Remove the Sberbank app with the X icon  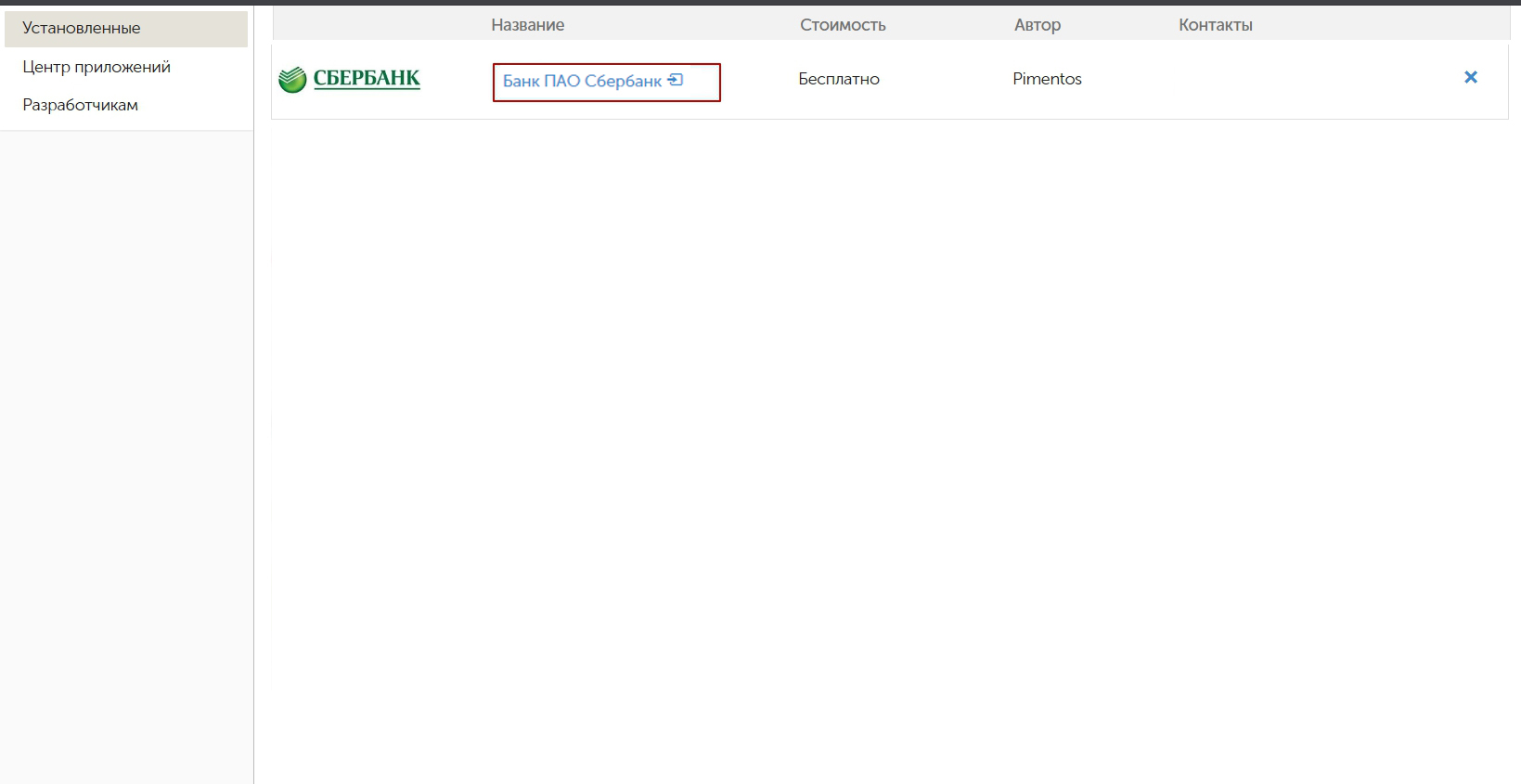click(1470, 78)
